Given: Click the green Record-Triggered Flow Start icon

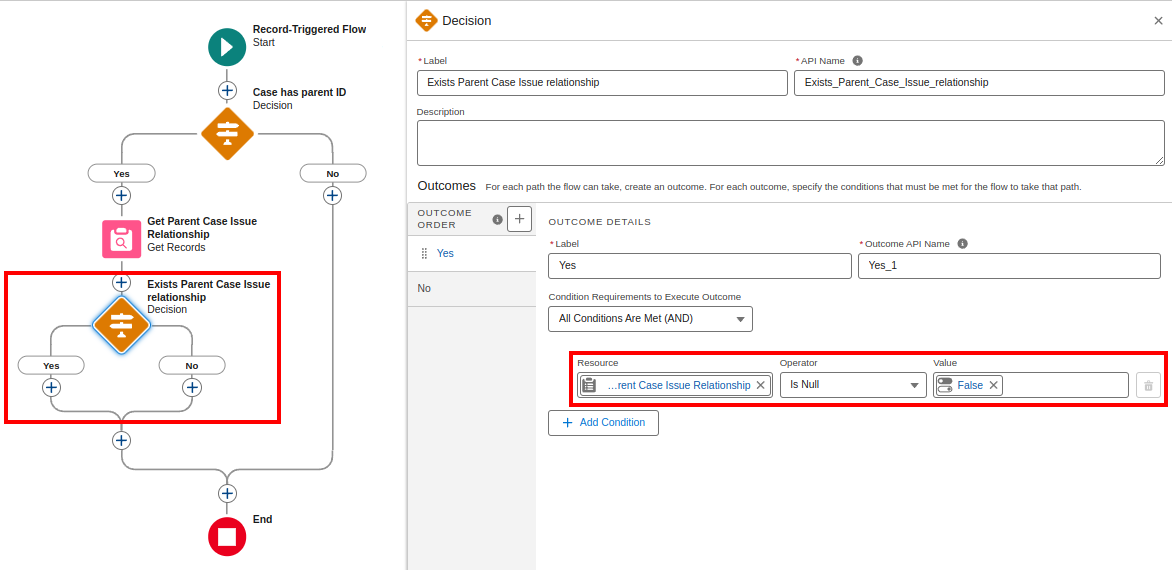Looking at the screenshot, I should coord(227,47).
